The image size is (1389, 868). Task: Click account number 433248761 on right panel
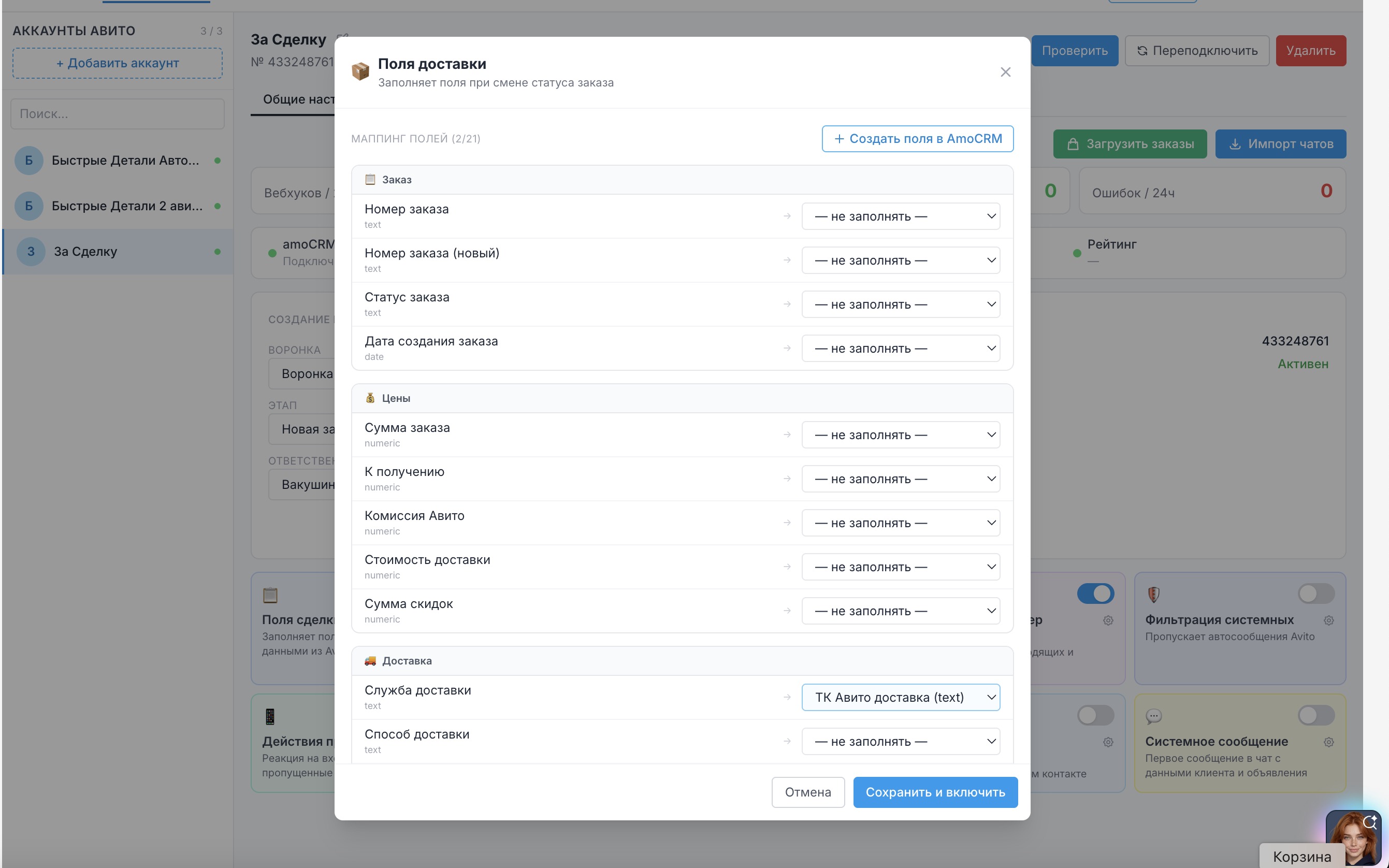pos(1295,341)
